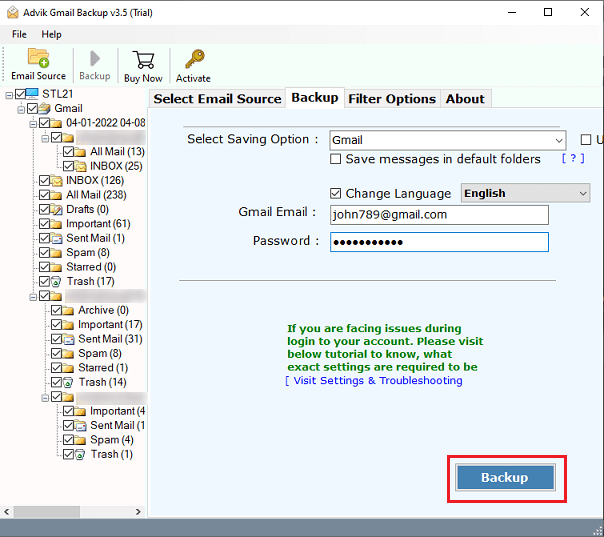Click the Trash (17) recycle bin icon

[x=56, y=282]
